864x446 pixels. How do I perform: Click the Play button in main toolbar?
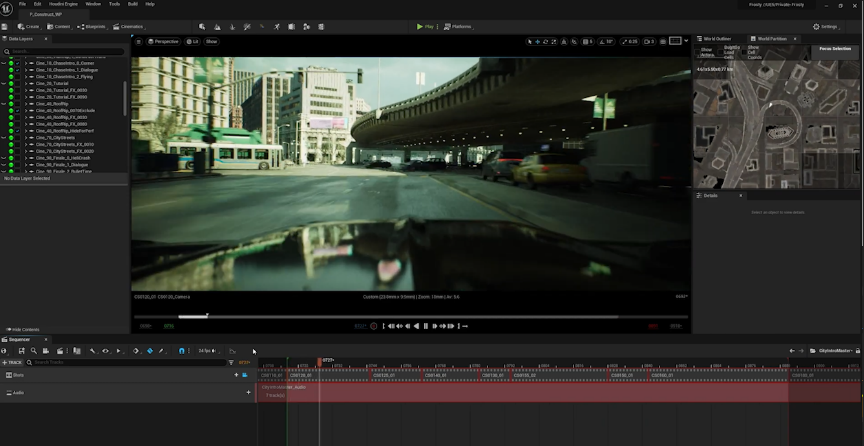[424, 26]
